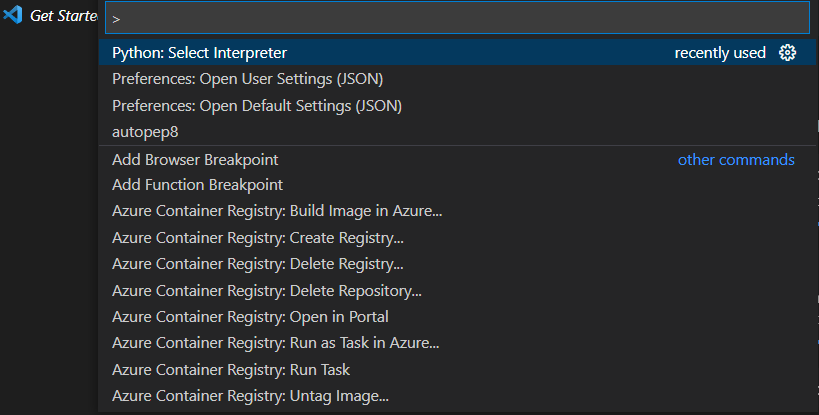Switch to the Get Started tab

point(63,18)
